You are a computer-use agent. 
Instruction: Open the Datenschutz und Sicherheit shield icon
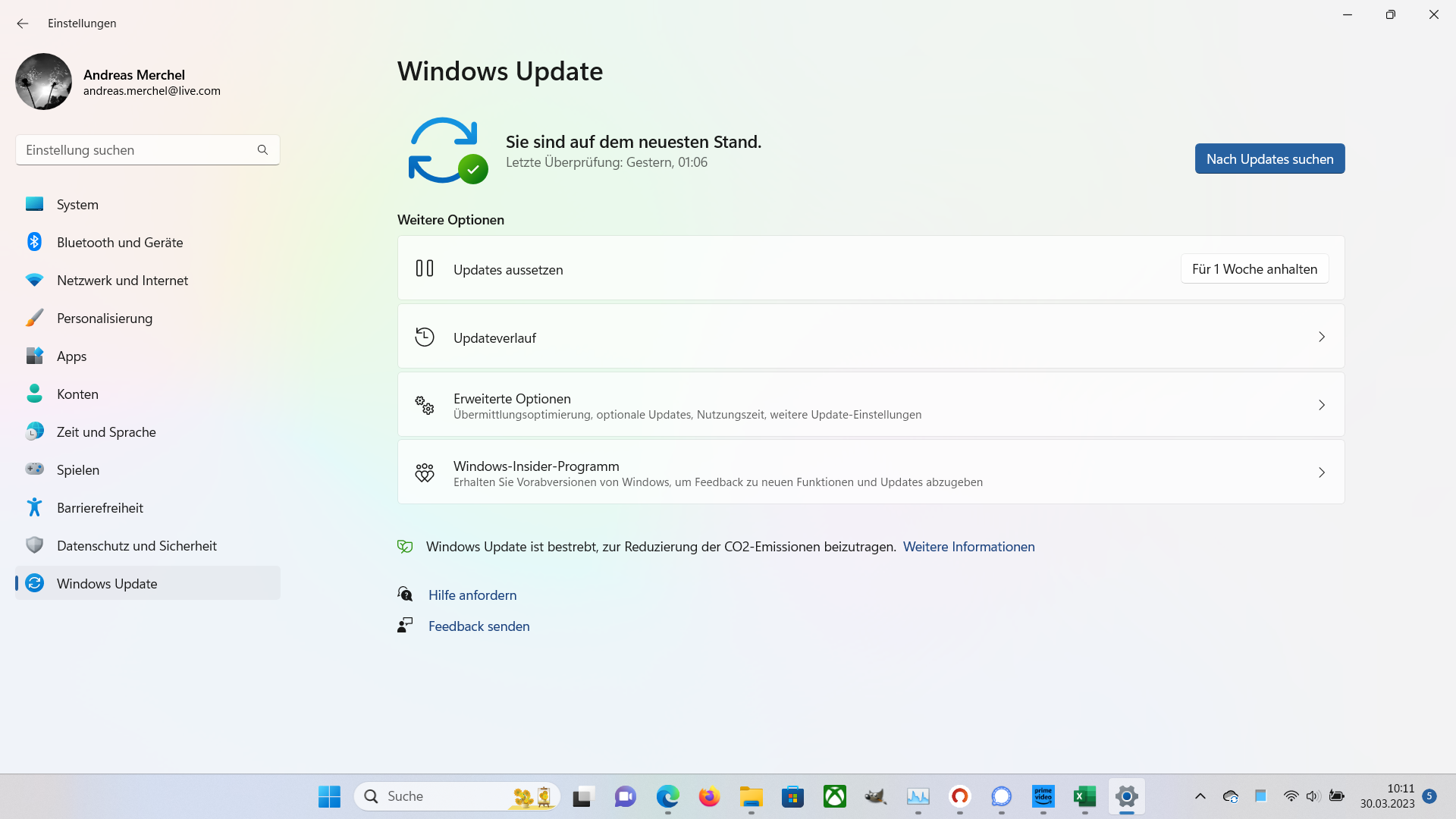[34, 545]
